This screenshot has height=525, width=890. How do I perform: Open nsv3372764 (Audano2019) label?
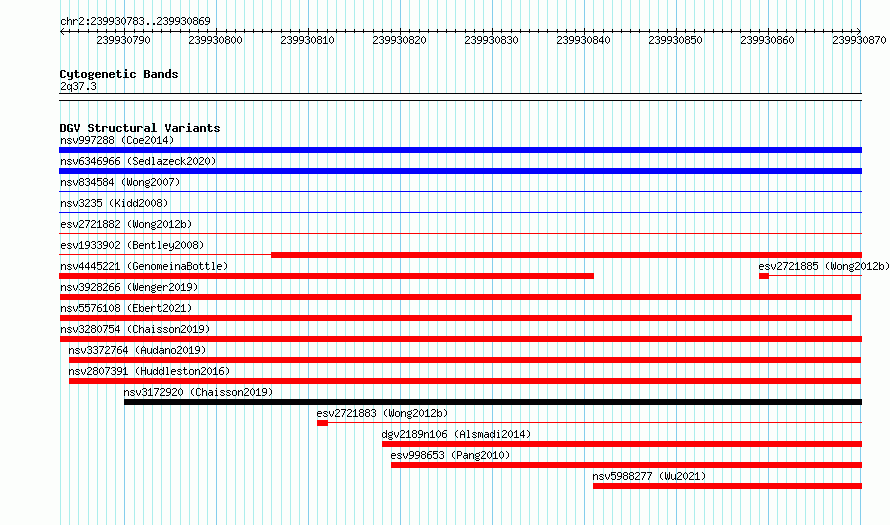[x=137, y=350]
